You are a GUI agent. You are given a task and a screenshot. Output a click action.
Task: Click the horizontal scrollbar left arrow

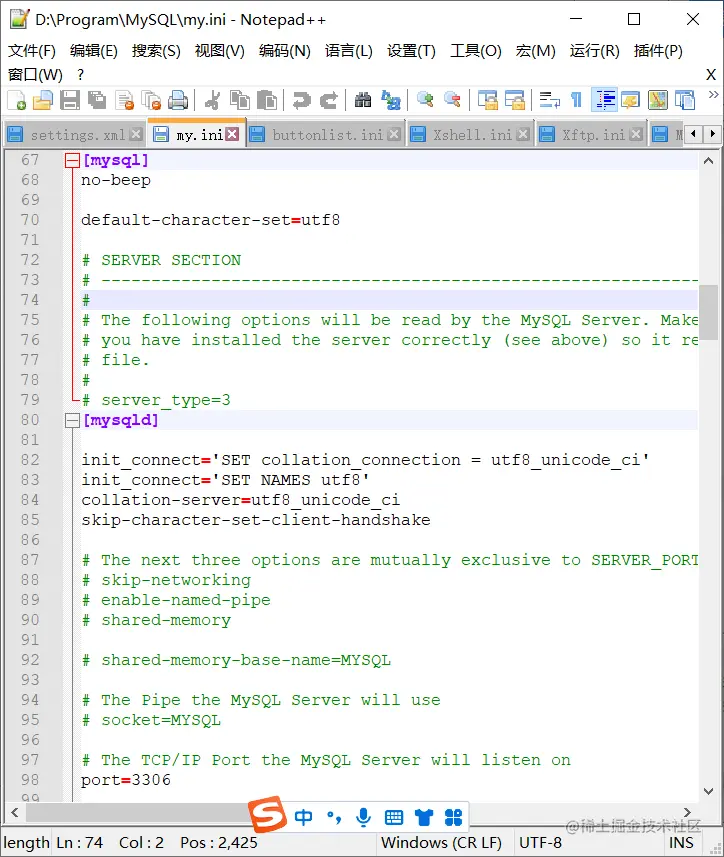click(15, 813)
